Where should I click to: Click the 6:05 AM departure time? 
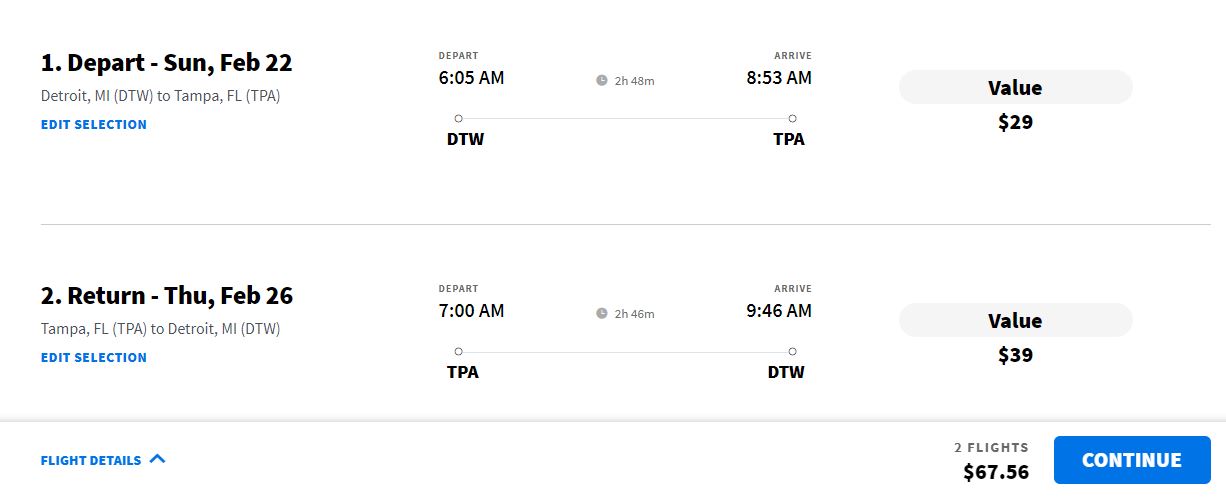pos(471,77)
